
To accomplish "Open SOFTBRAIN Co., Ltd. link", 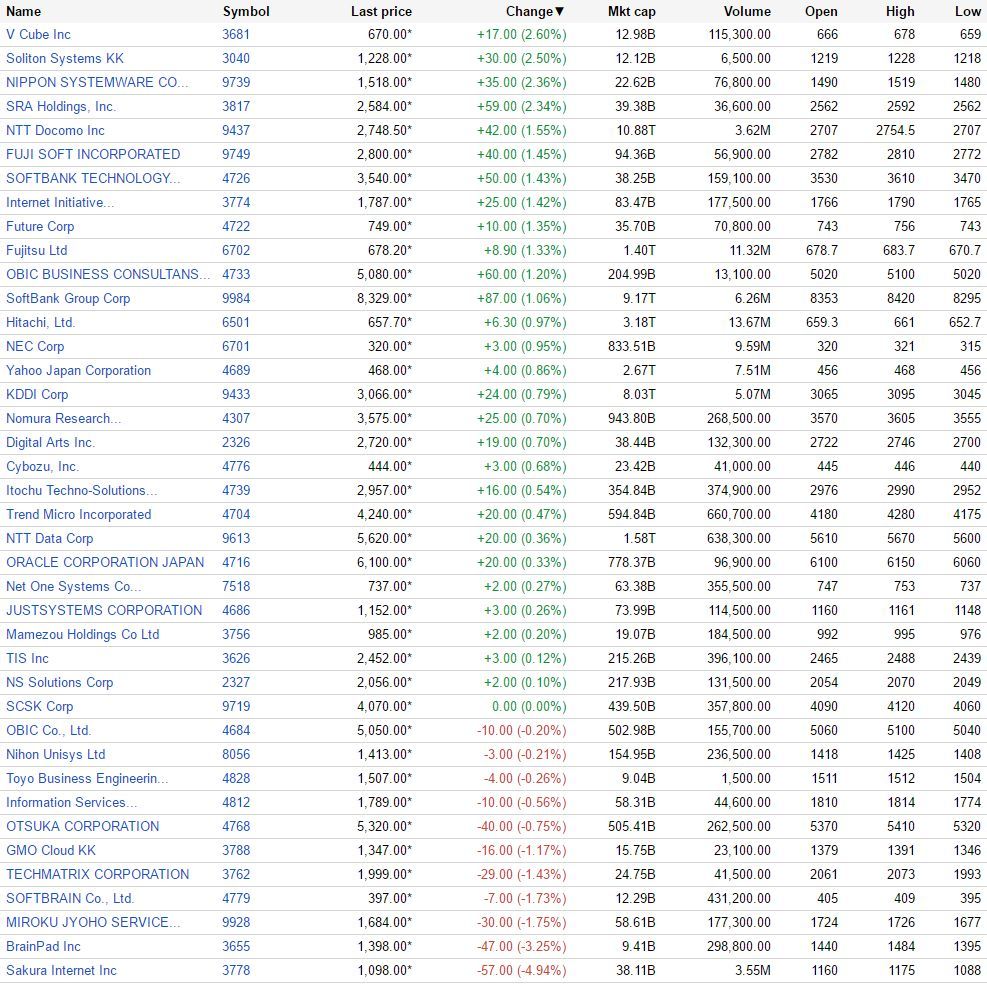I will 70,898.
